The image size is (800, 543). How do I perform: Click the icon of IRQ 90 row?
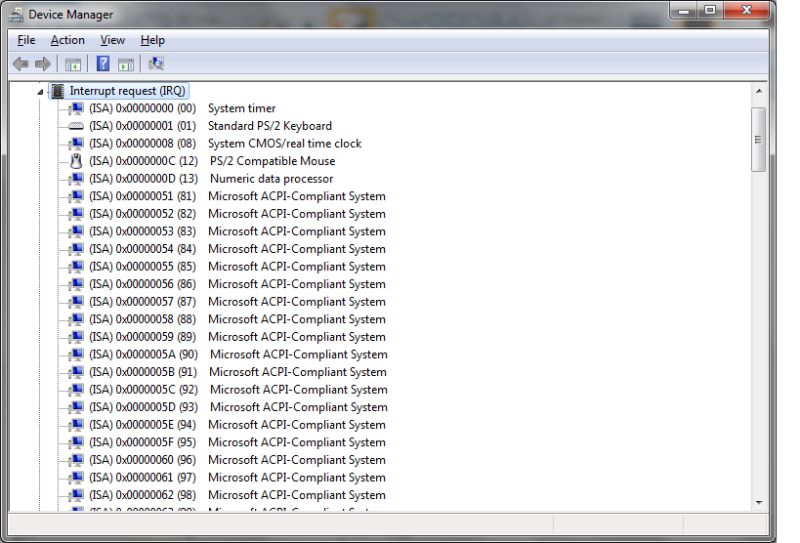(x=76, y=354)
